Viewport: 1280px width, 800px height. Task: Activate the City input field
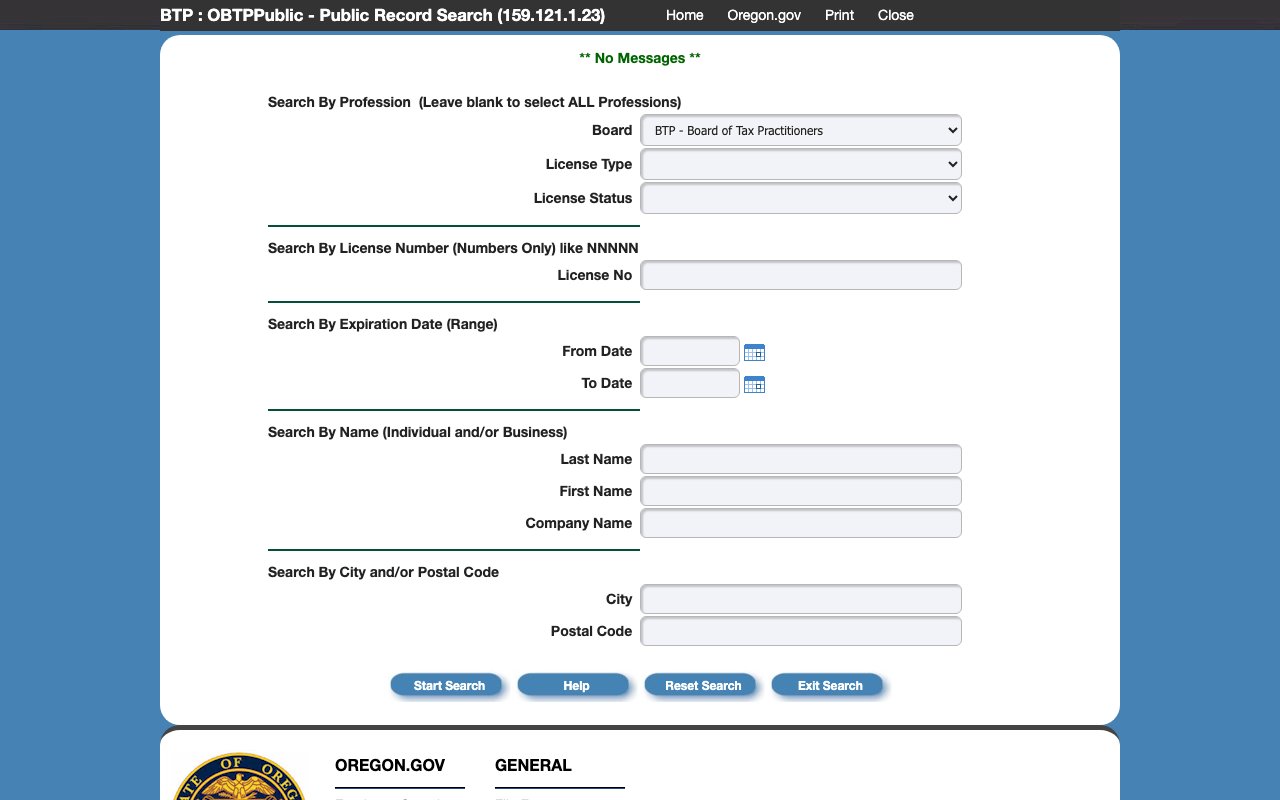point(801,600)
